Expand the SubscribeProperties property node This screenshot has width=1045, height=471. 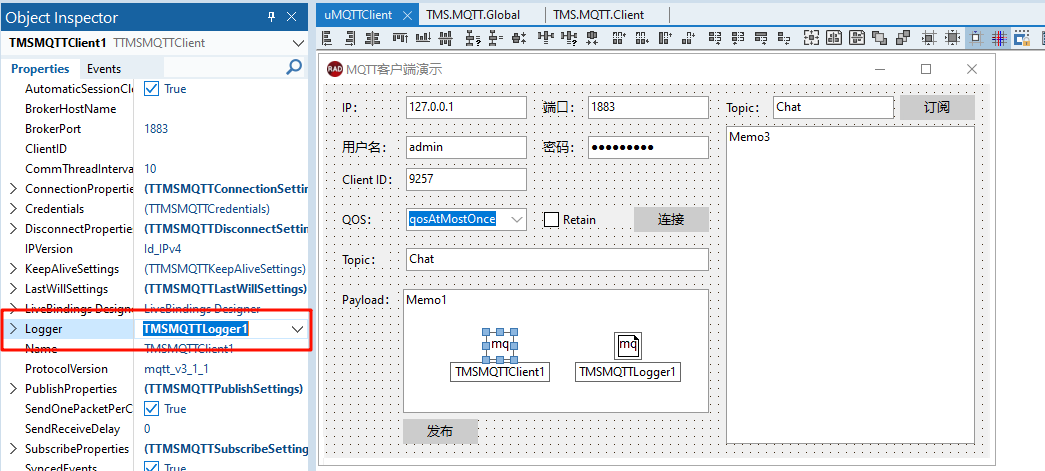[x=13, y=448]
